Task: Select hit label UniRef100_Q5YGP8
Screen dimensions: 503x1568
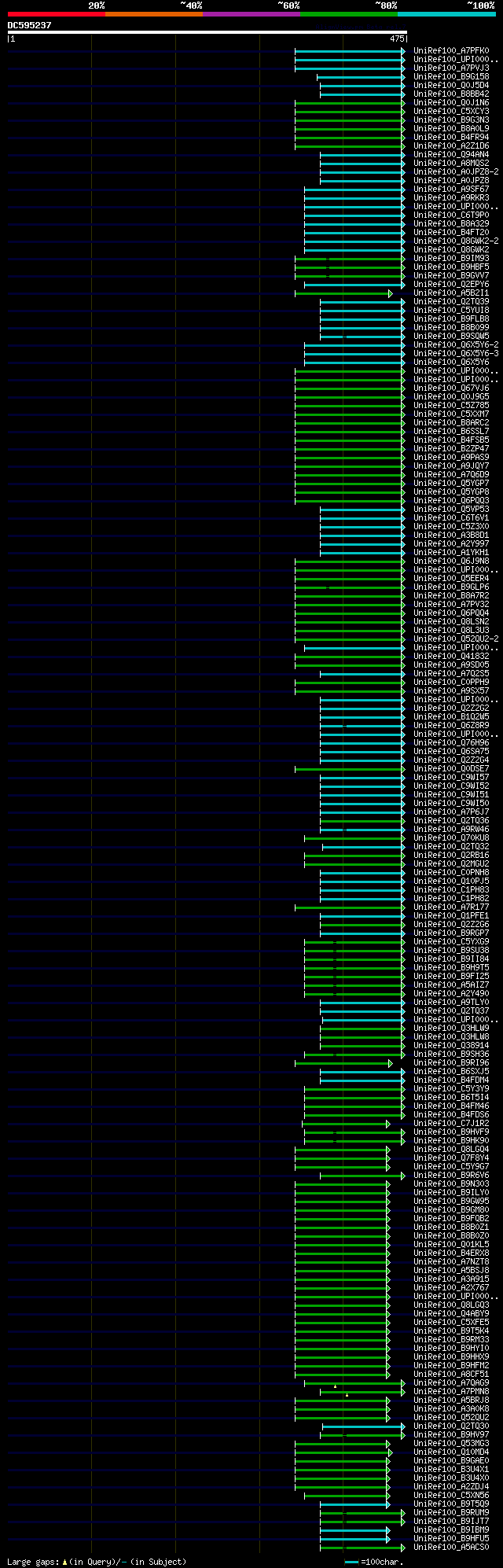Action: 451,492
